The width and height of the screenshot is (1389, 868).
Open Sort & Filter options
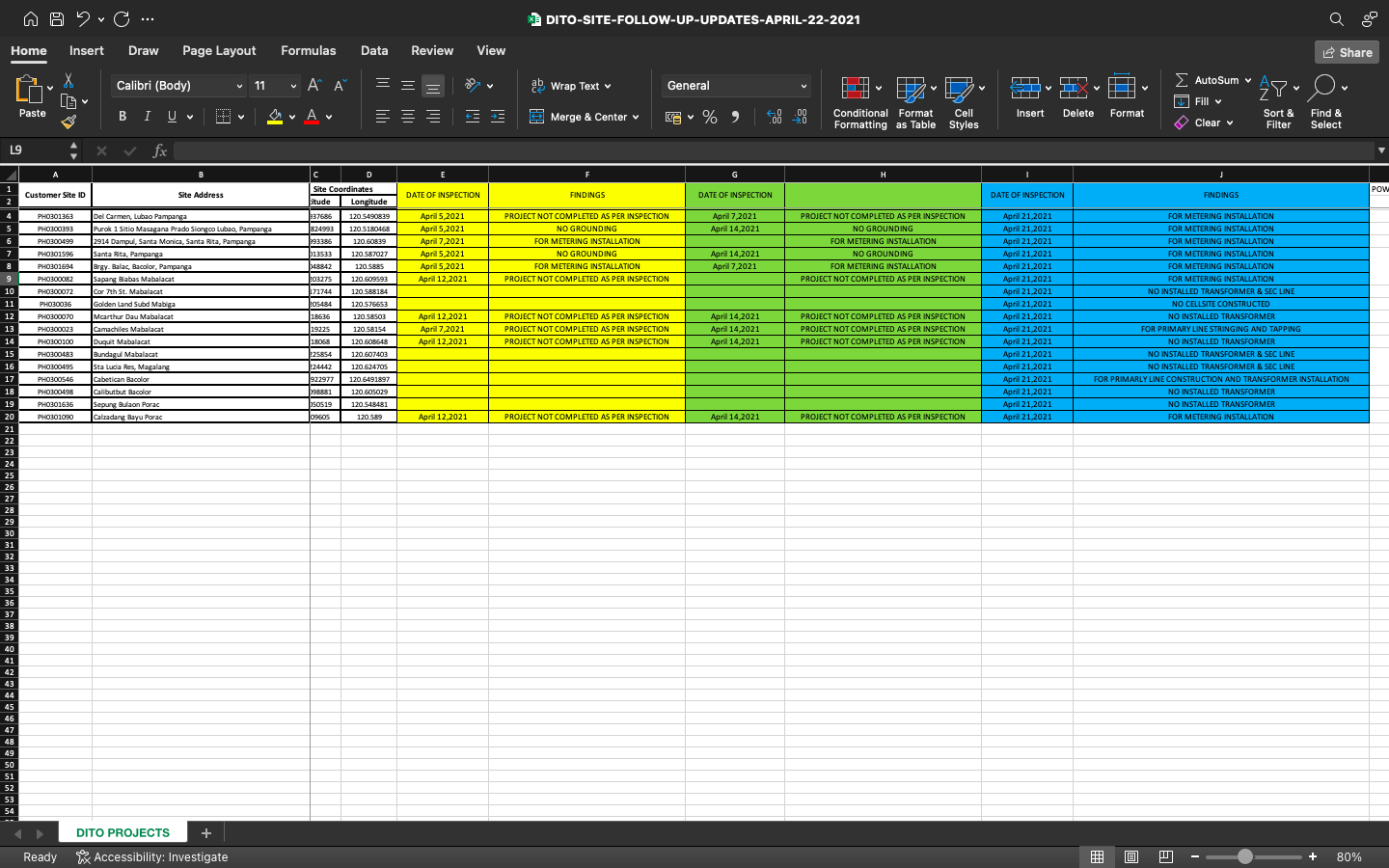[1279, 102]
